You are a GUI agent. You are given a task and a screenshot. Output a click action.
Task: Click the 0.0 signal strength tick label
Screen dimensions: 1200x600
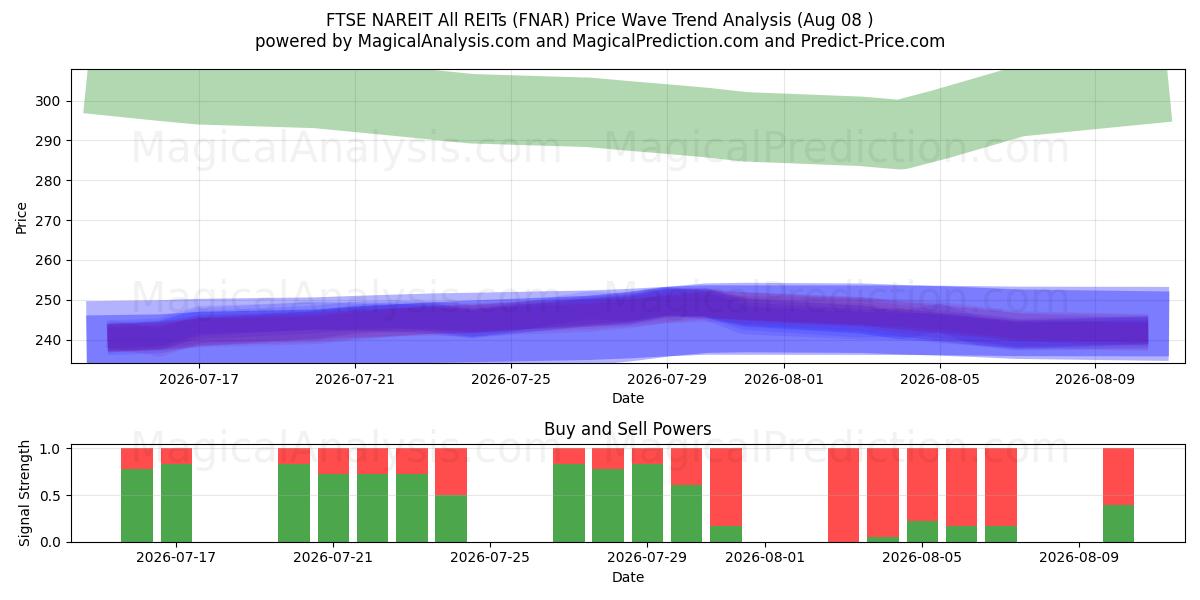(x=51, y=542)
